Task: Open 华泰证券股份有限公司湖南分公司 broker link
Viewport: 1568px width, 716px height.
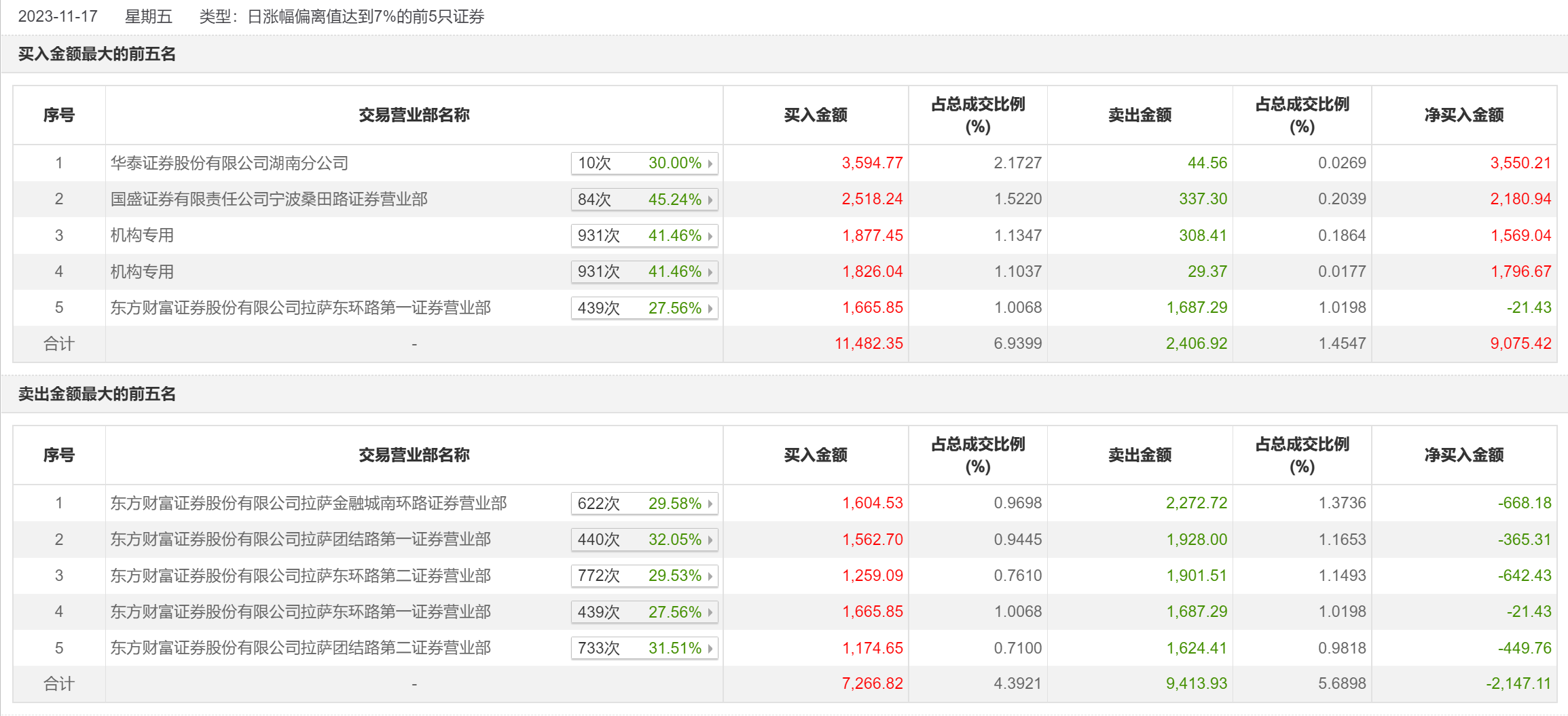Action: click(230, 163)
